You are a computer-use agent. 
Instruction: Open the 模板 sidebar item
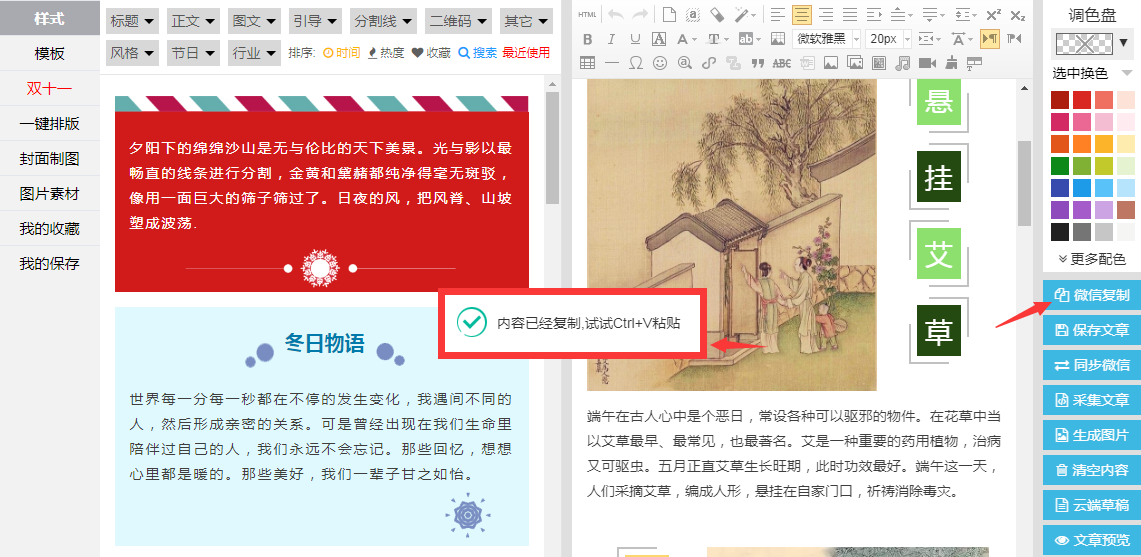point(49,53)
